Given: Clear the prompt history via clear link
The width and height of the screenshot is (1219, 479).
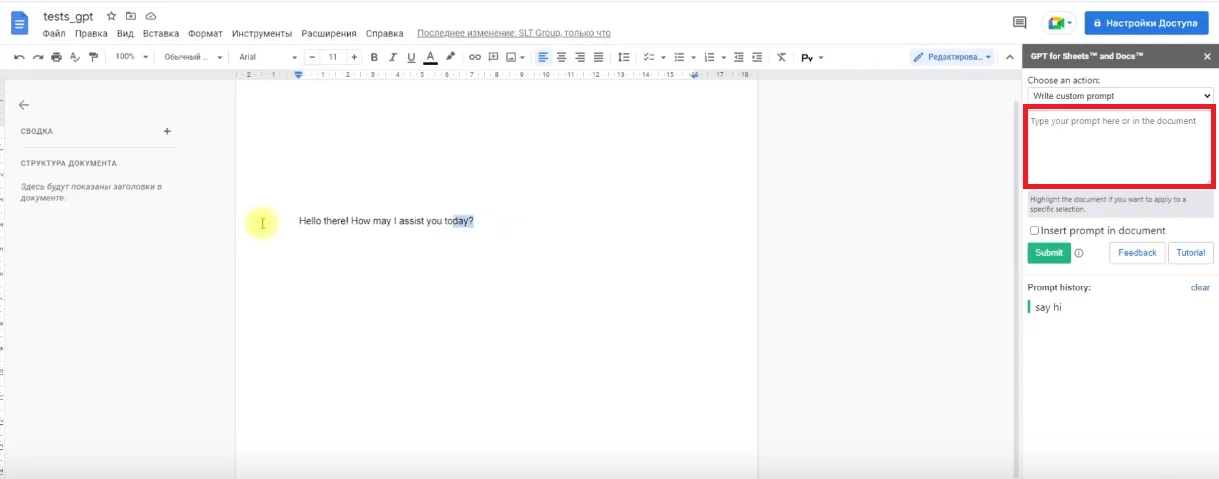Looking at the screenshot, I should (1200, 287).
